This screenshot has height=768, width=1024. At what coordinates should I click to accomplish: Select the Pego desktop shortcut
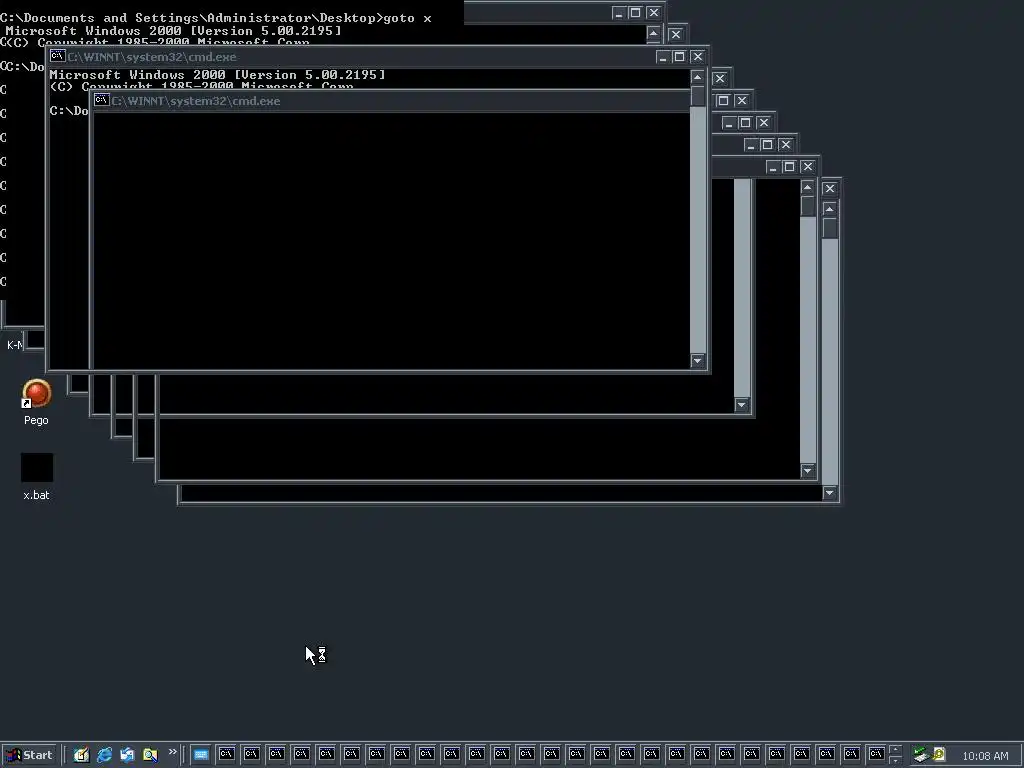click(x=36, y=403)
